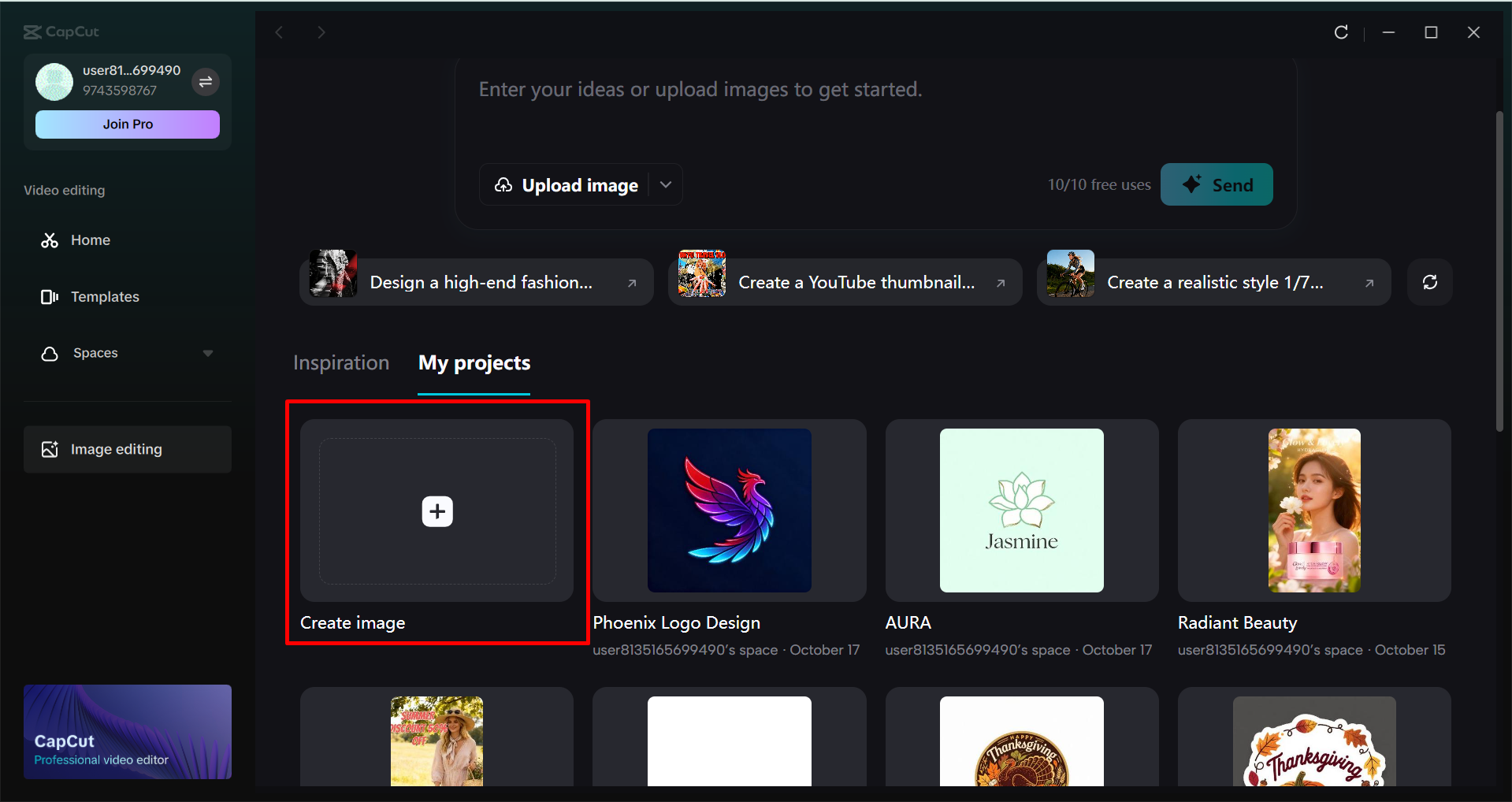The height and width of the screenshot is (802, 1512).
Task: Click the cloud upload icon
Action: [503, 185]
